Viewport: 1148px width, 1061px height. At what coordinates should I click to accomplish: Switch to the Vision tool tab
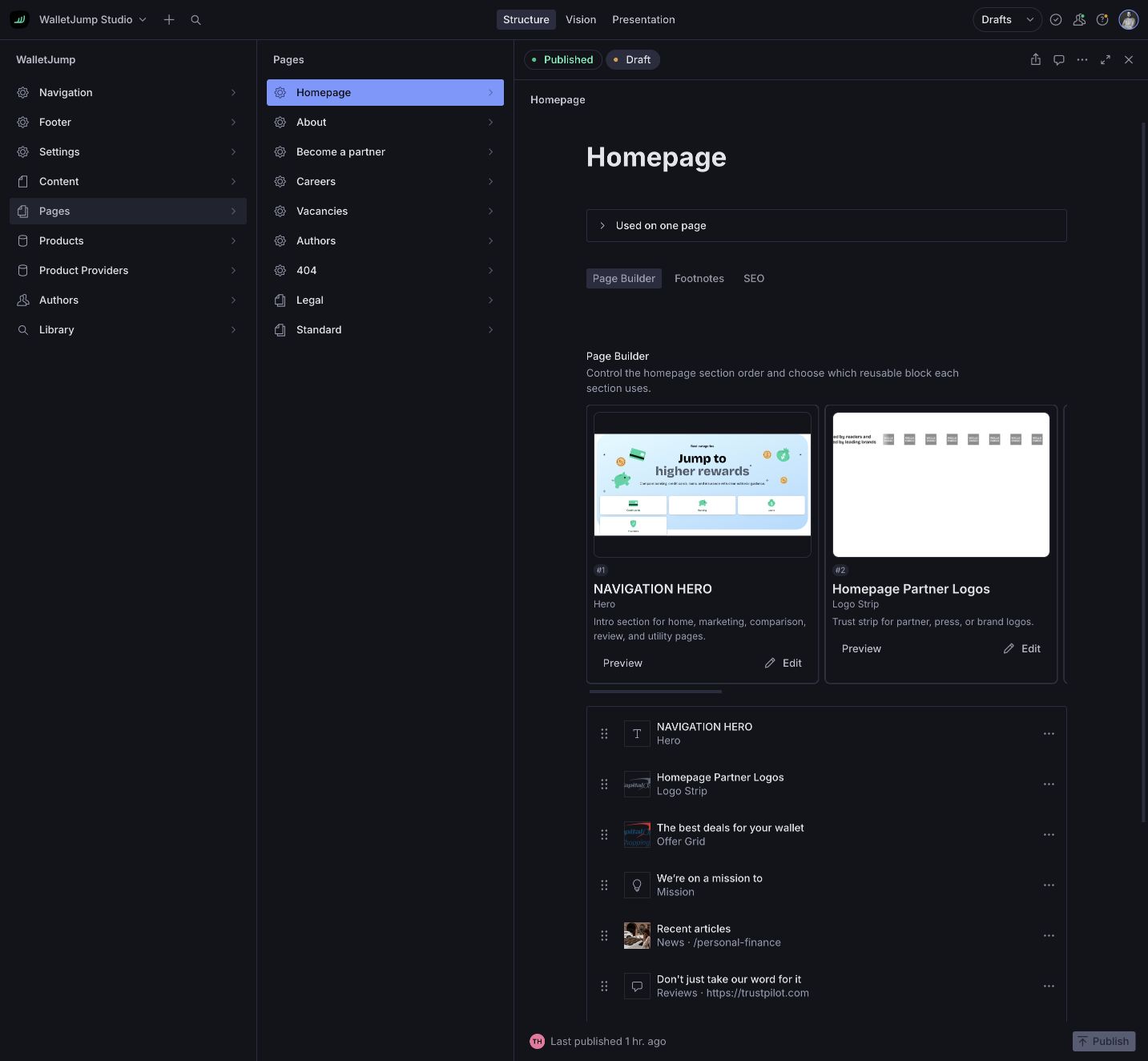coord(581,19)
